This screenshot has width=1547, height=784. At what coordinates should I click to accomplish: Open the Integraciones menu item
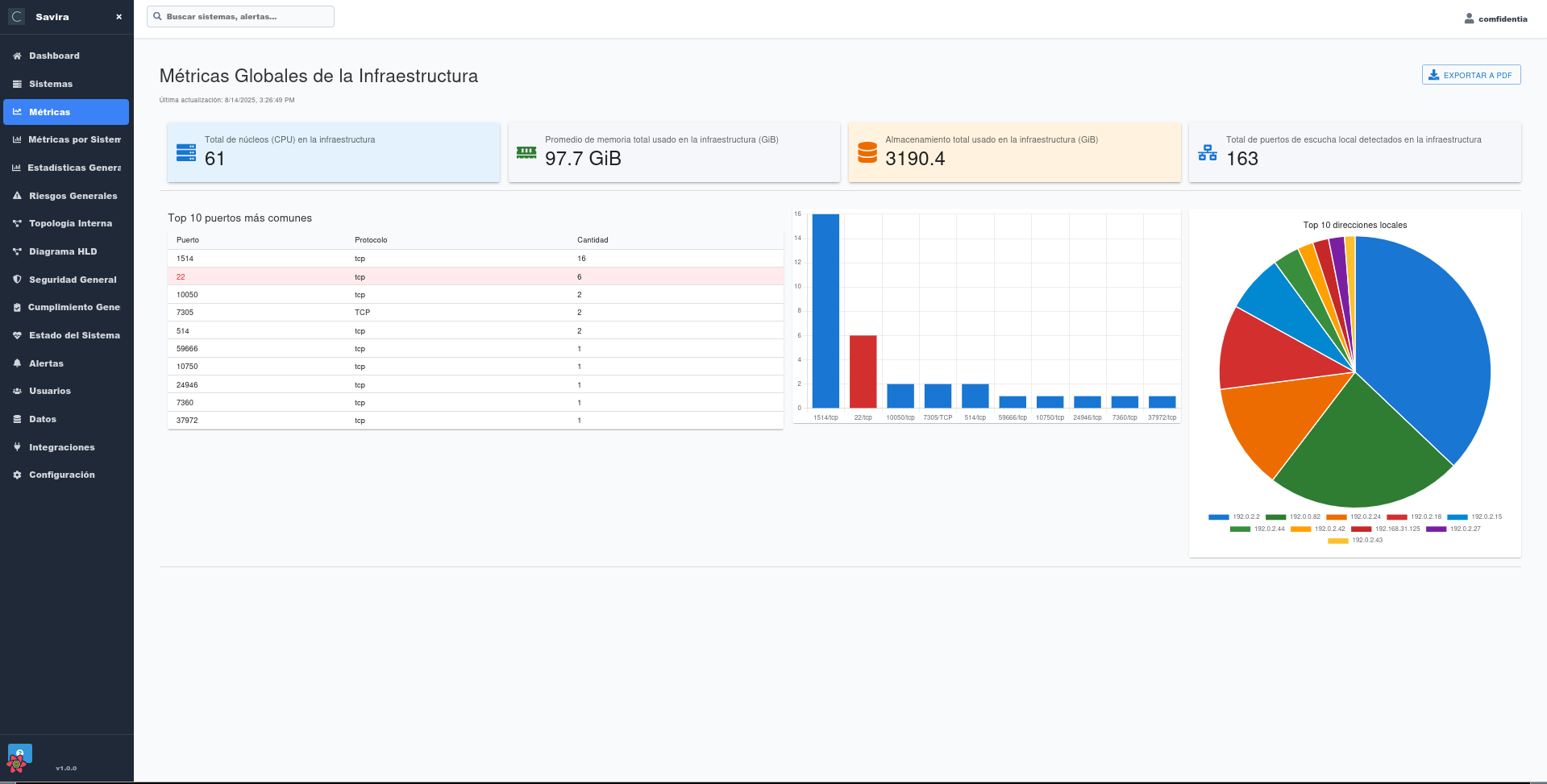click(x=61, y=446)
